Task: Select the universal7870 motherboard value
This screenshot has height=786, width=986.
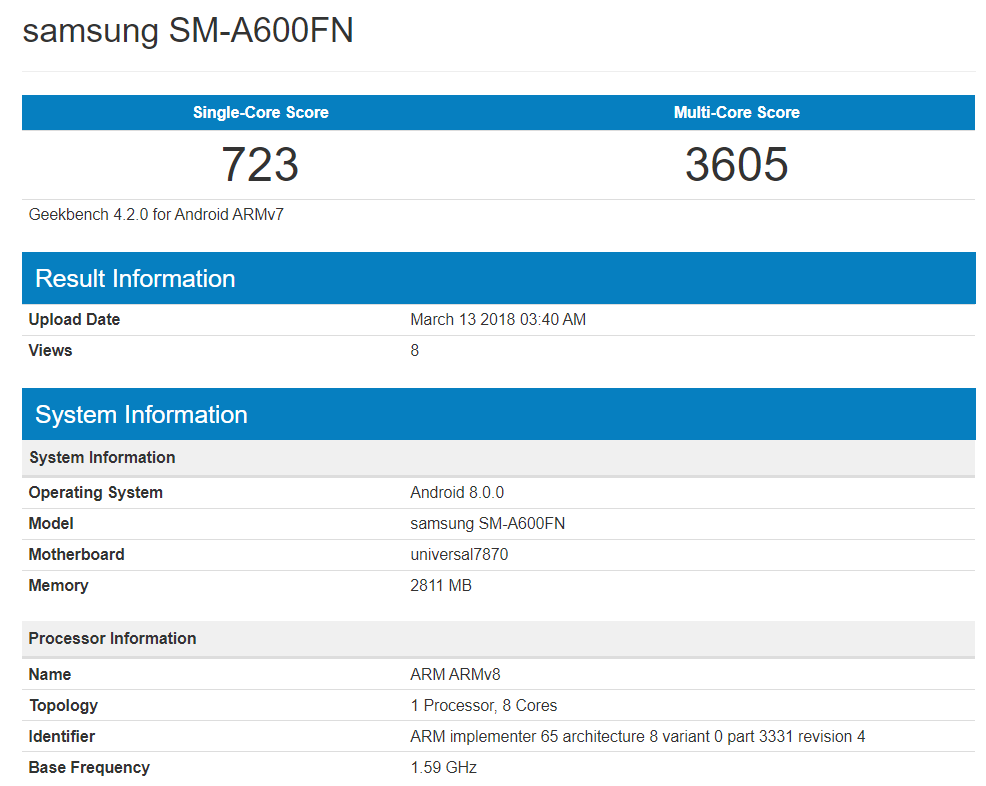Action: (x=459, y=555)
